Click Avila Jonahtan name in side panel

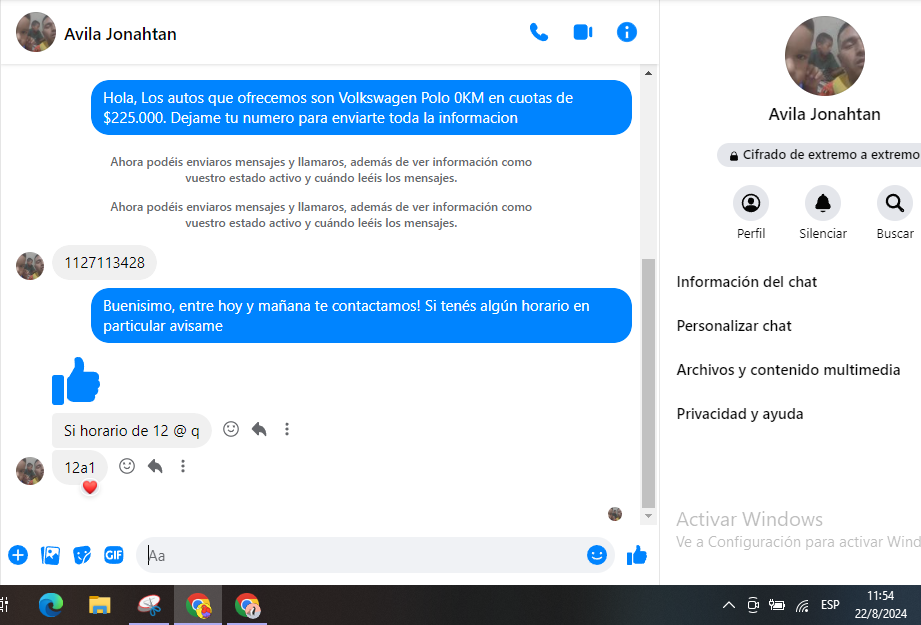pos(825,114)
